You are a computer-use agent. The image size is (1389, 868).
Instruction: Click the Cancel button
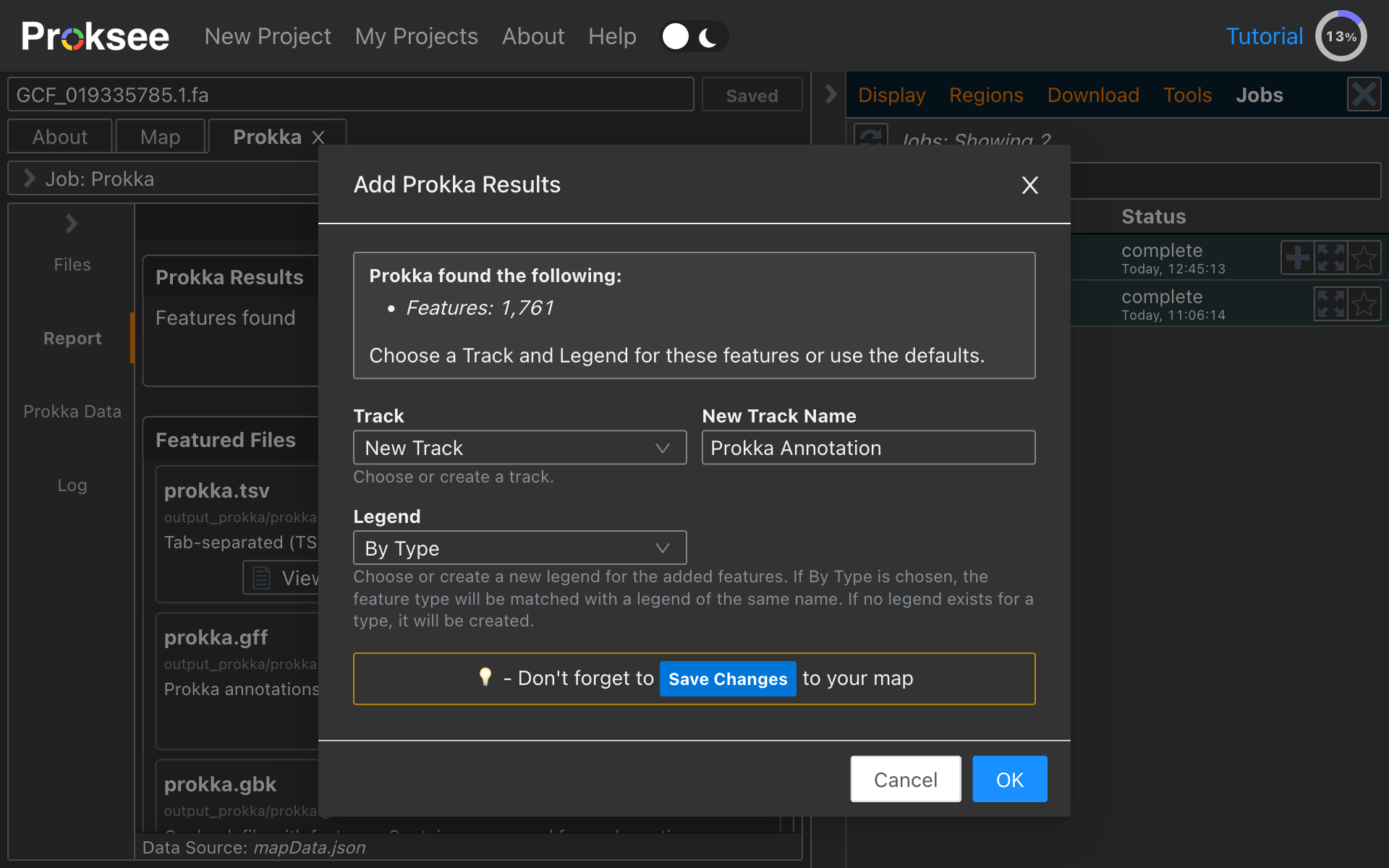pyautogui.click(x=905, y=779)
